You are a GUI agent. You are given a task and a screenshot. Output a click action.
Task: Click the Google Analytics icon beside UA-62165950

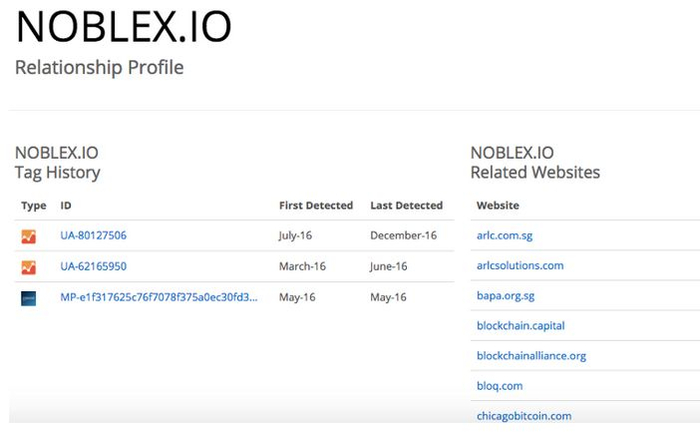28,267
